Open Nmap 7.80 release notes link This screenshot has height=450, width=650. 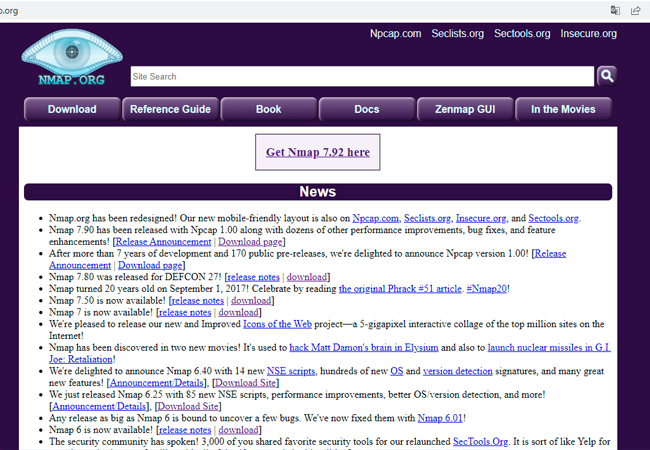(253, 277)
